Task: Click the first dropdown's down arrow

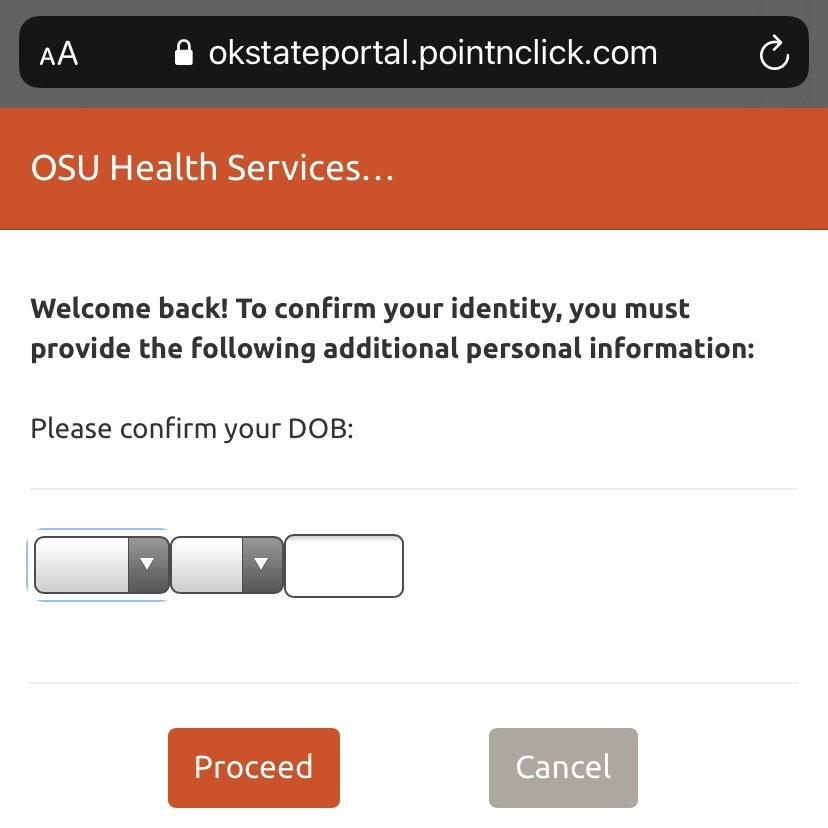Action: (x=148, y=565)
